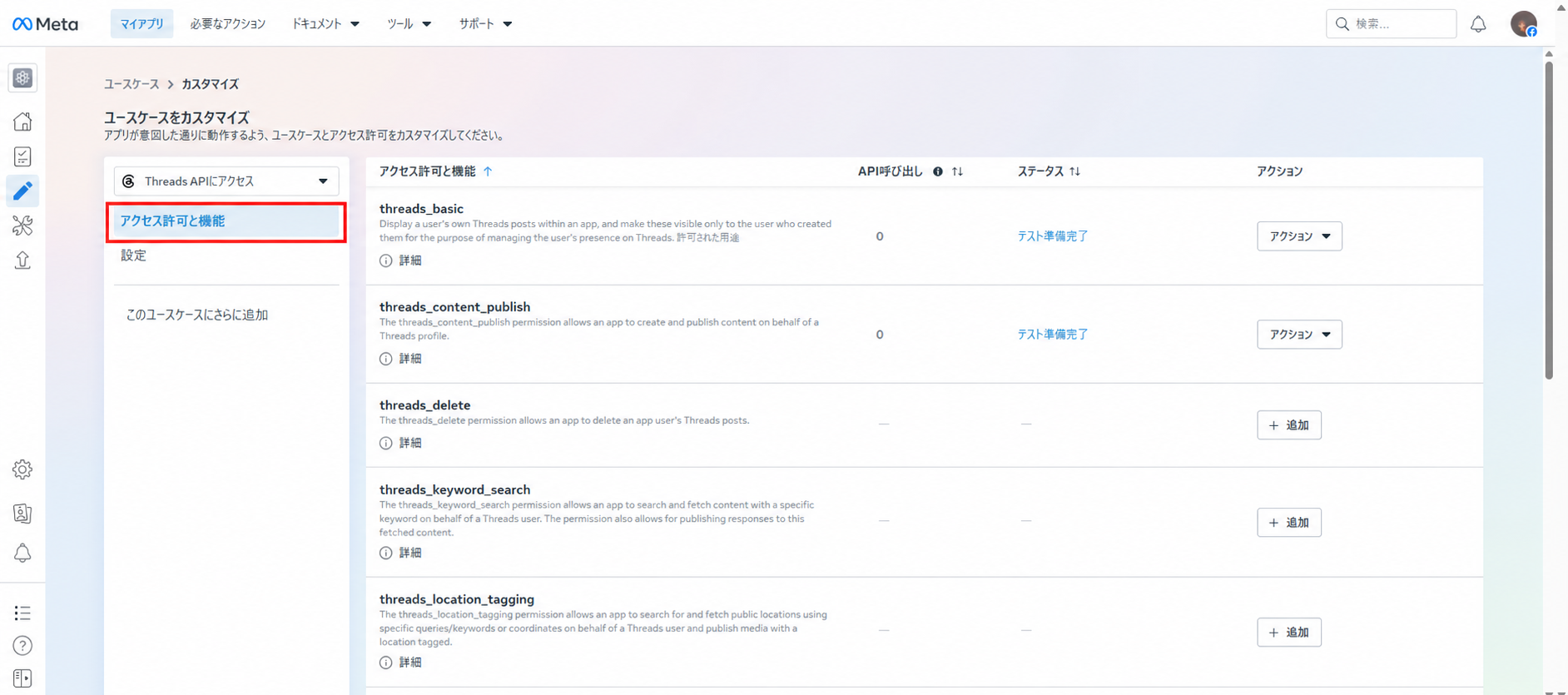Image resolution: width=1568 pixels, height=695 pixels.
Task: Open 必要なアクション in the top menu
Action: [228, 24]
